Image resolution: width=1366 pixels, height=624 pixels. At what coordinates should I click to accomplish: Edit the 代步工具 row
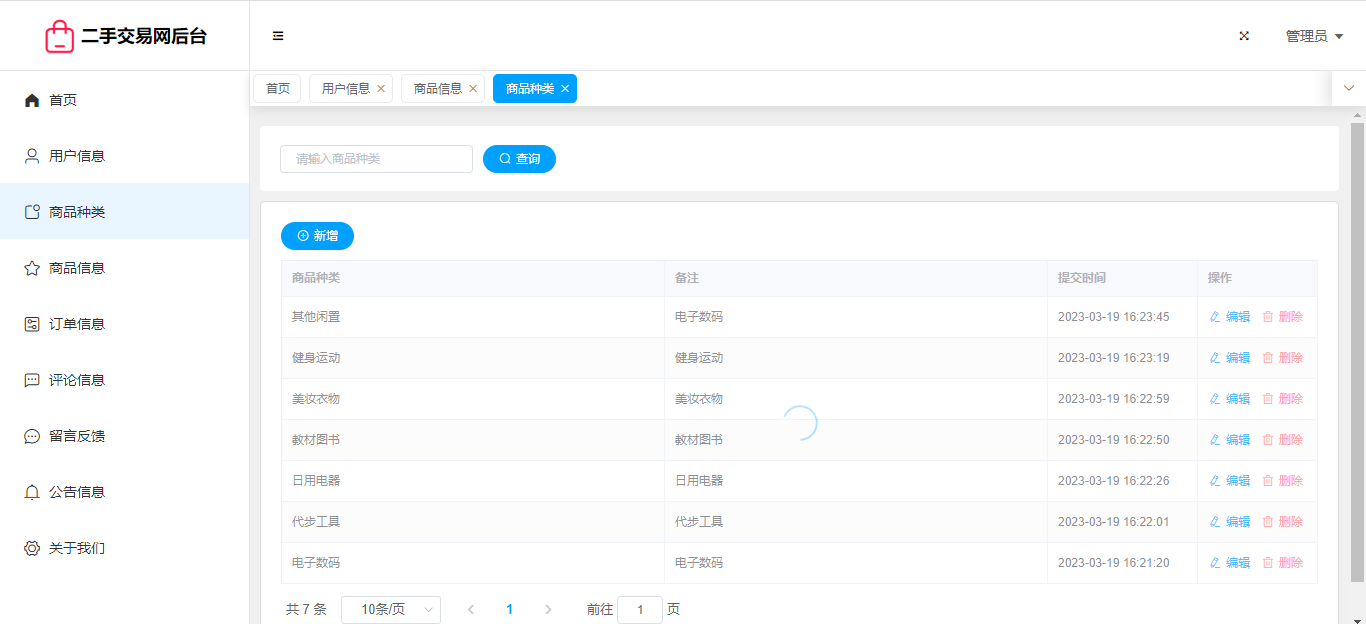click(x=1230, y=522)
